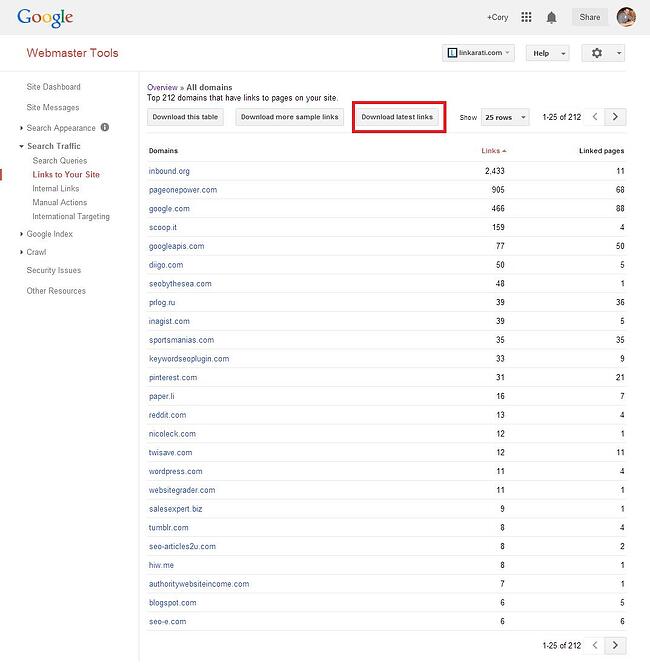Image resolution: width=650 pixels, height=672 pixels.
Task: Open the linkarati.com site selector dropdown
Action: click(x=478, y=53)
